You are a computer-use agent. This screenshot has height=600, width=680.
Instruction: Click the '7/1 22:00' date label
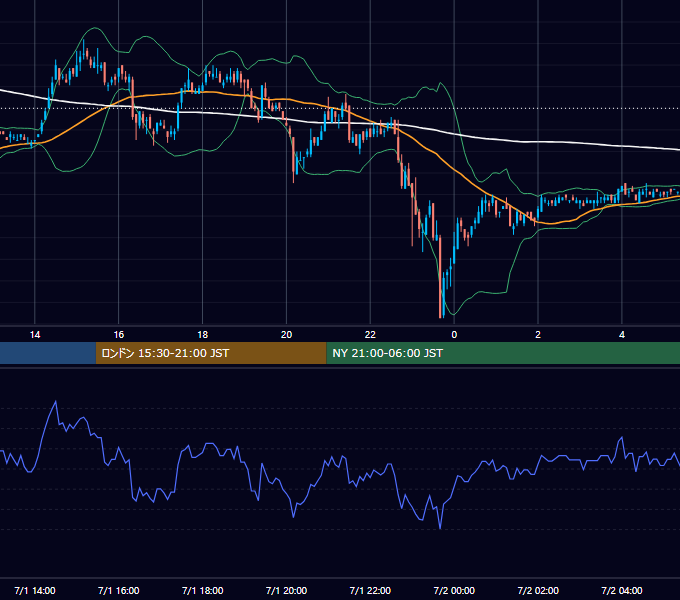370,590
